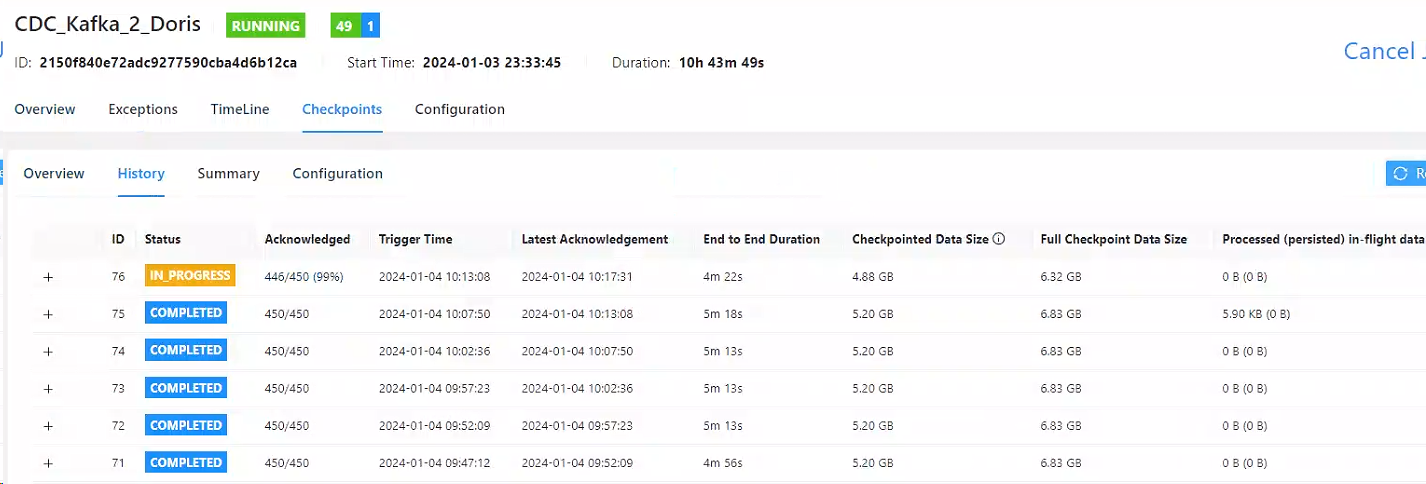The height and width of the screenshot is (484, 1426).
Task: Switch to checkpoint Summary sub-tab
Action: click(x=228, y=173)
